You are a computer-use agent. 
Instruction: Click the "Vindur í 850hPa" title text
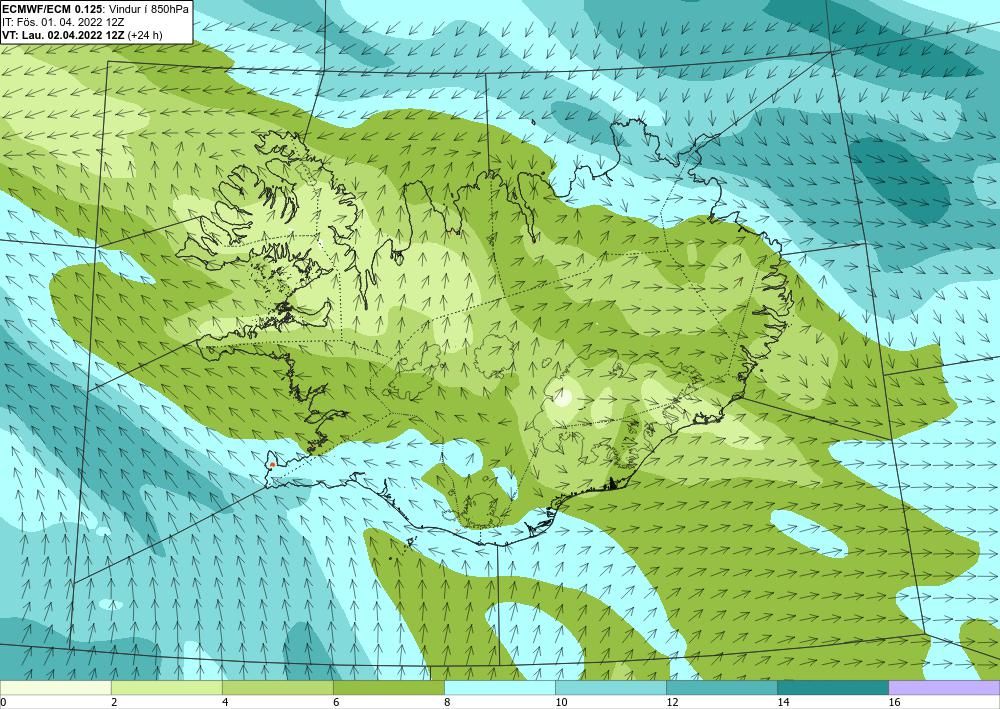pyautogui.click(x=149, y=8)
